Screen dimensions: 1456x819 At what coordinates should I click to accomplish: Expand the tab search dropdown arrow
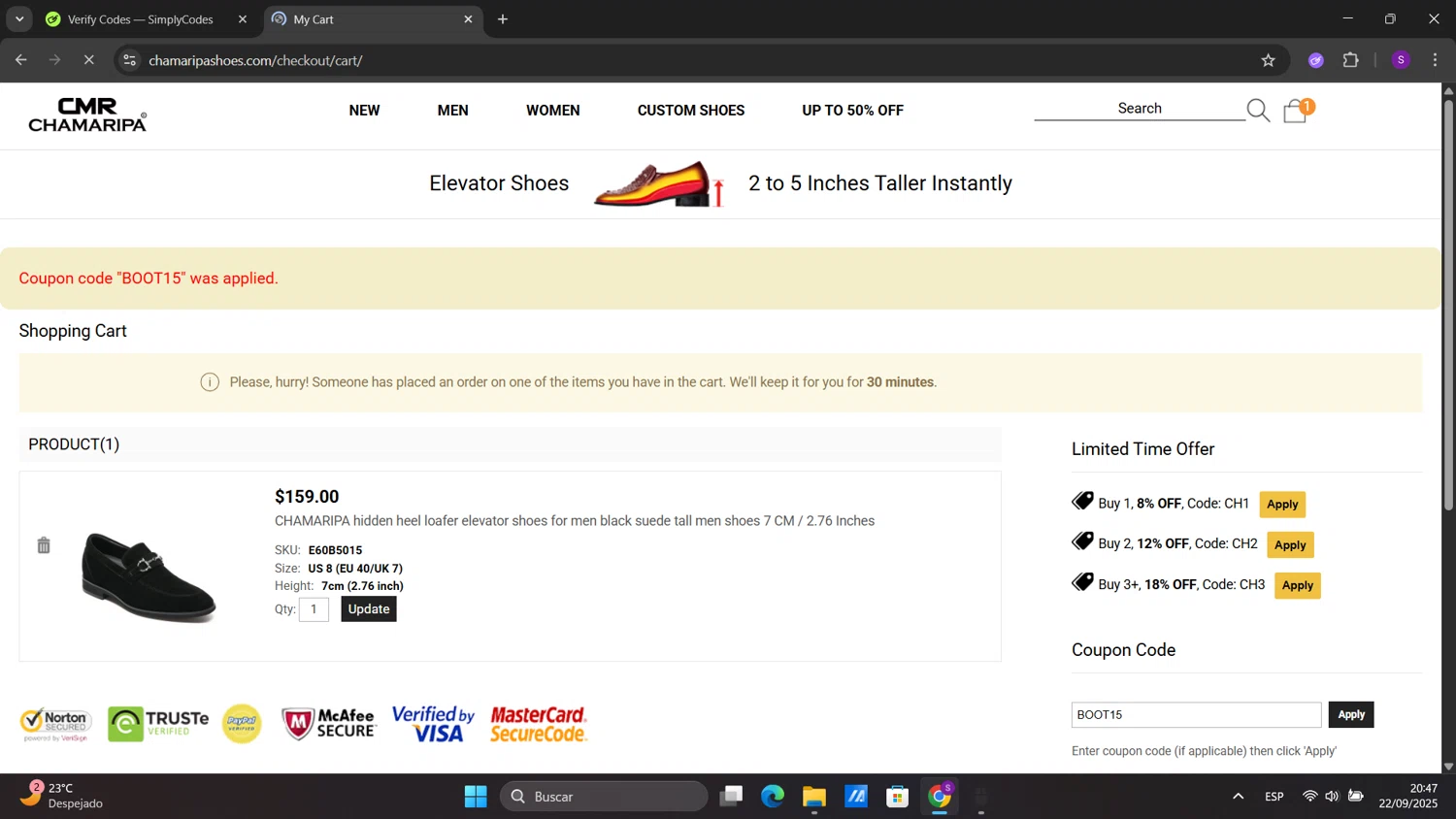point(19,19)
